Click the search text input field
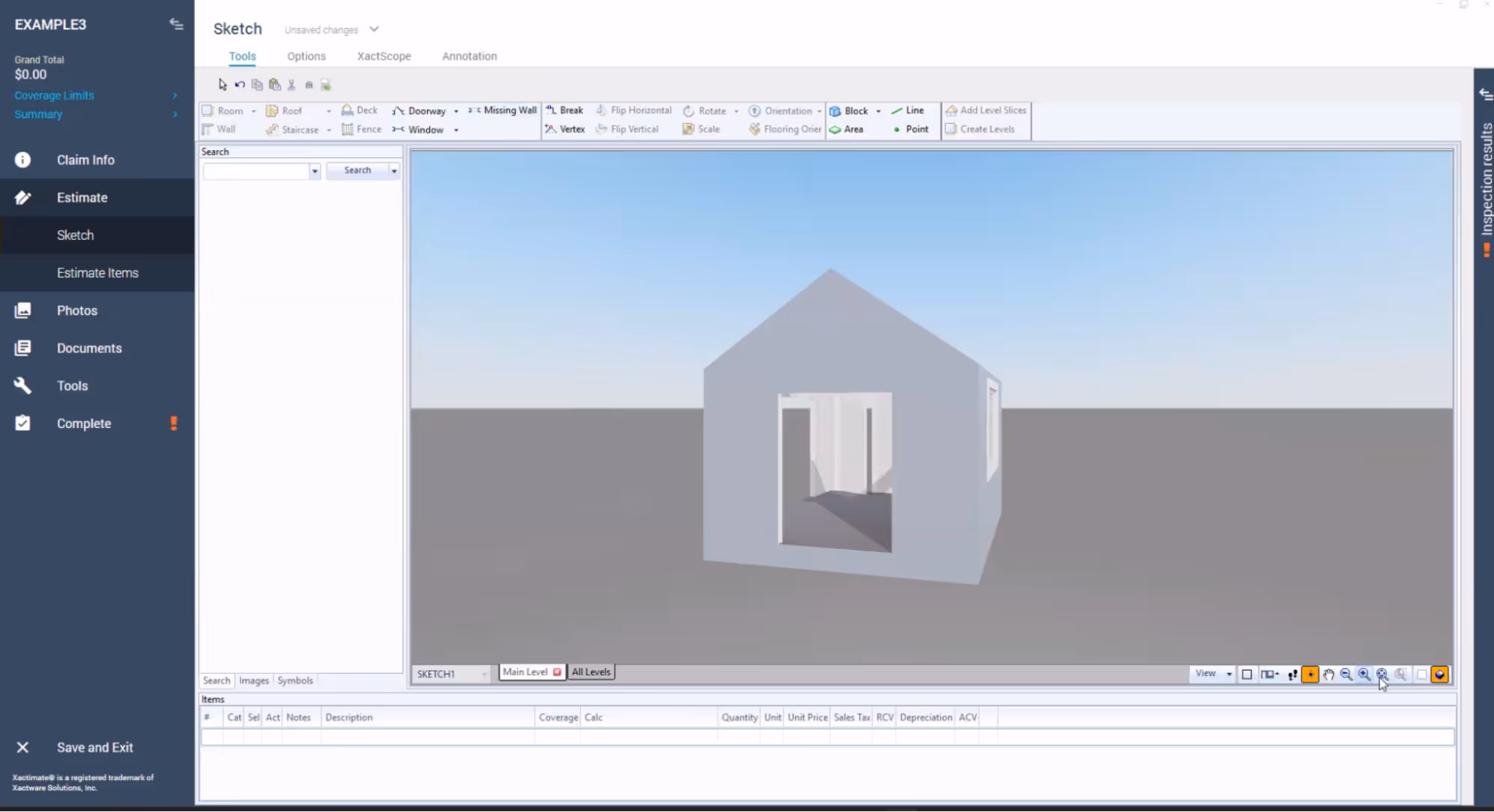 pos(256,171)
